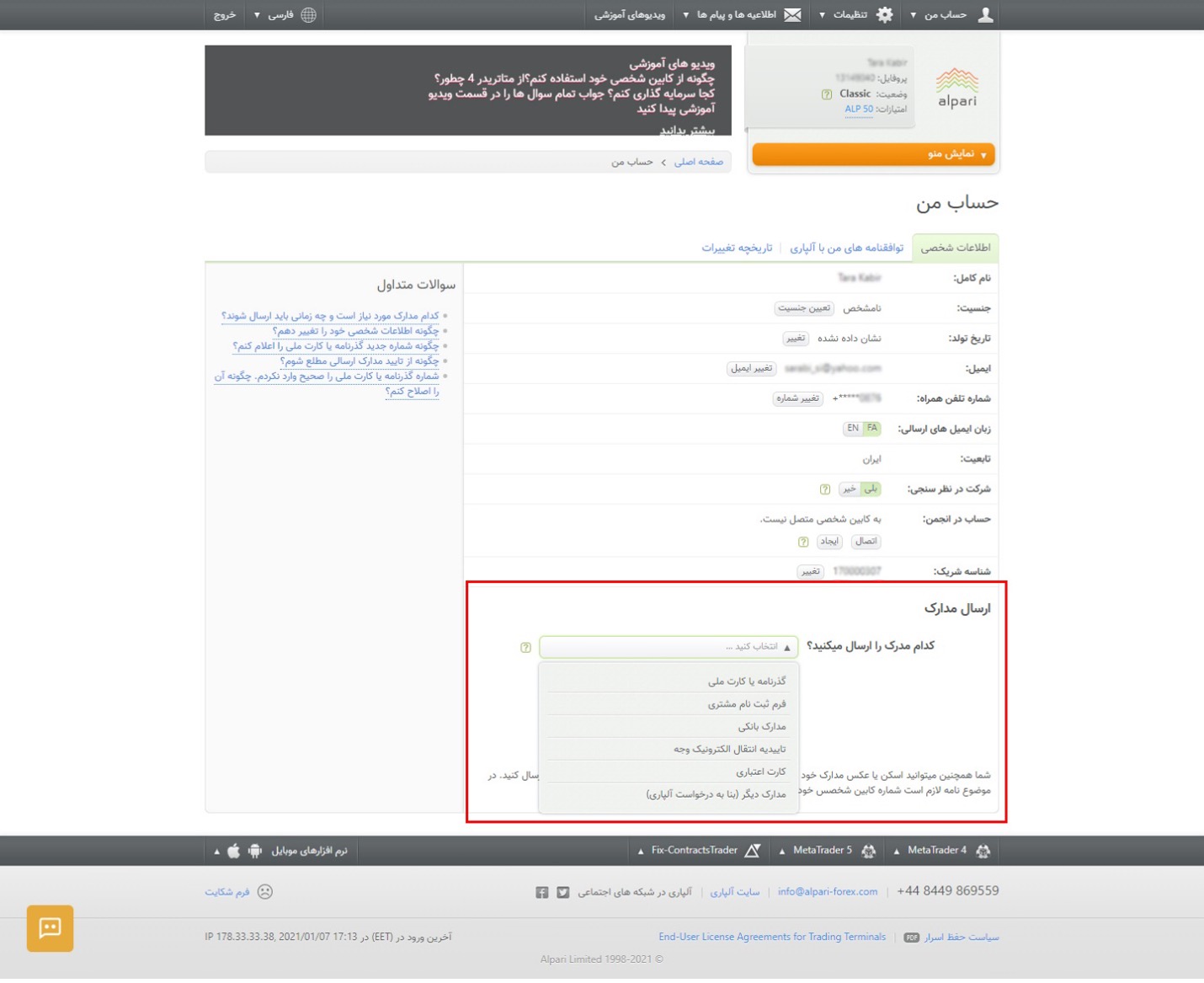Viewport: 1204px width, 983px height.
Task: Click the Alpari logo
Action: coord(957,88)
